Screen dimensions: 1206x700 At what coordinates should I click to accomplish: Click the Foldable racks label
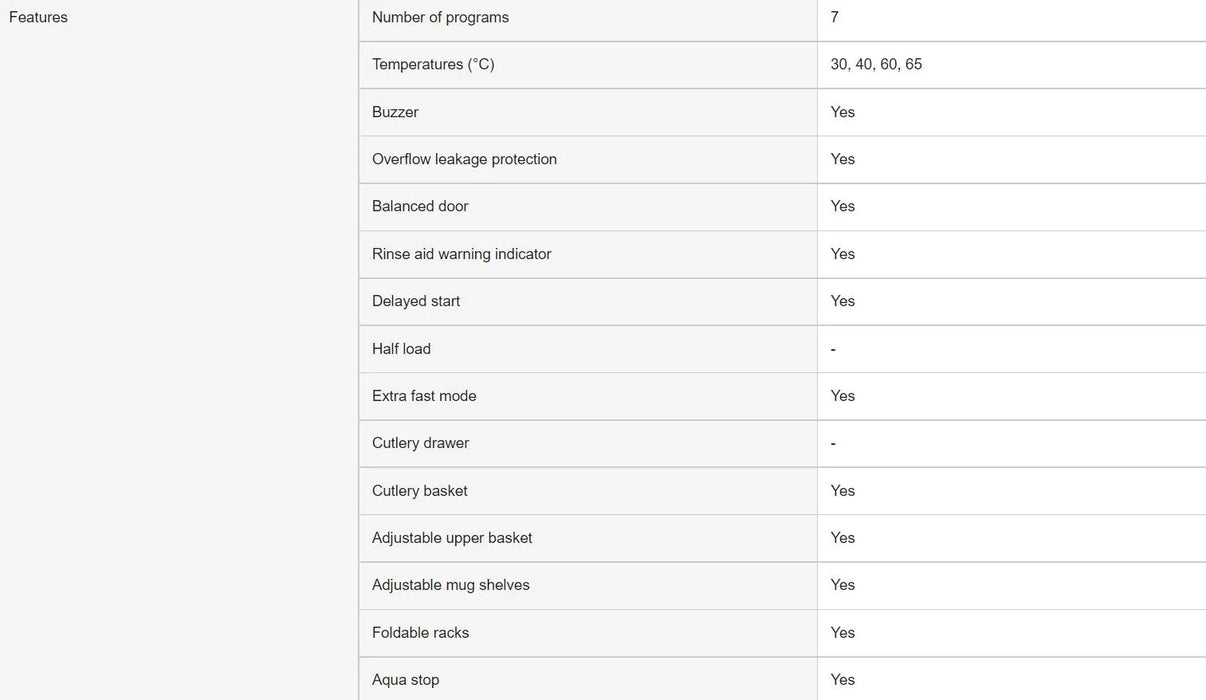click(420, 633)
